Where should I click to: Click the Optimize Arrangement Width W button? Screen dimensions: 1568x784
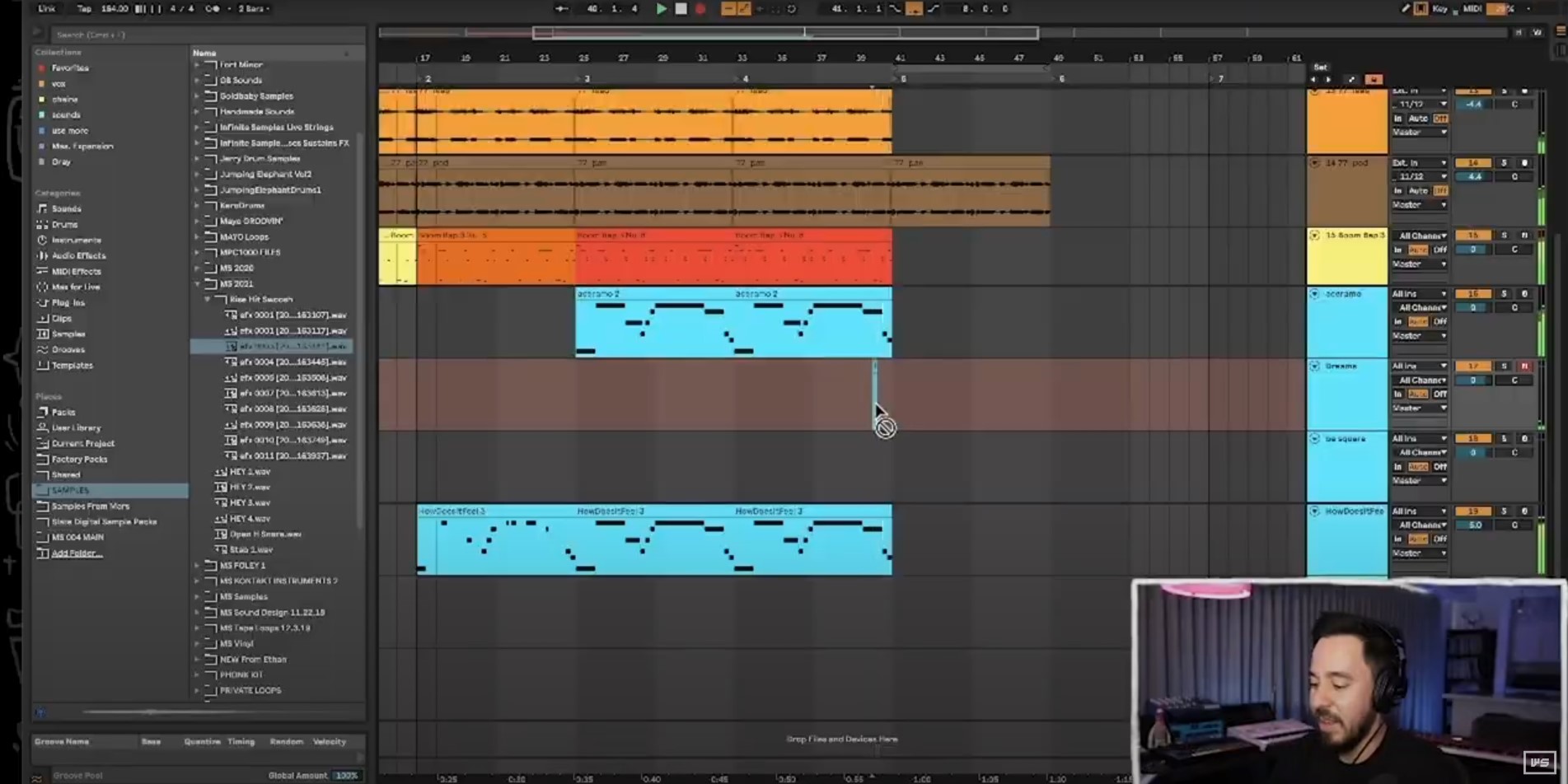pos(1537,33)
